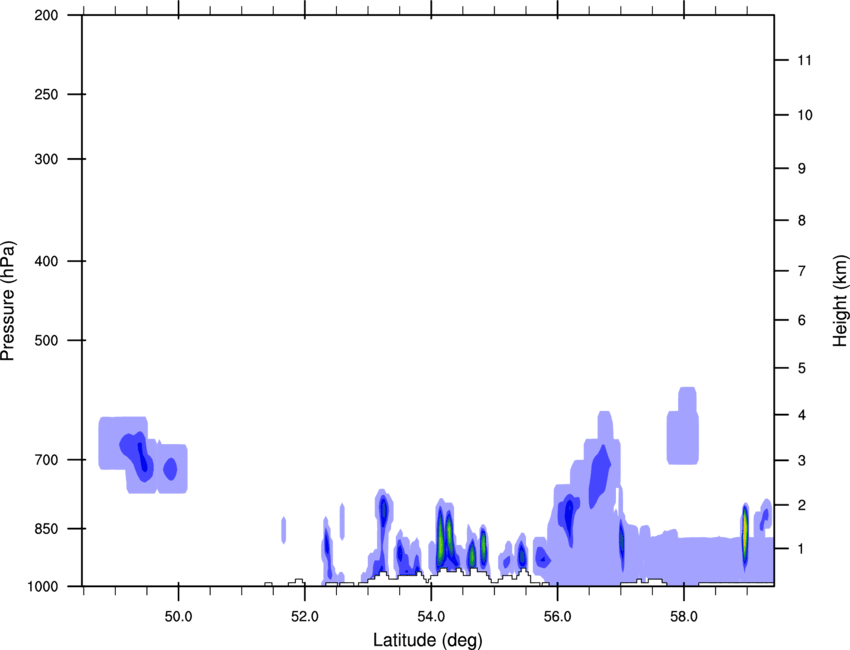Click the 56.0 latitude tick label
850x650 pixels.
557,617
